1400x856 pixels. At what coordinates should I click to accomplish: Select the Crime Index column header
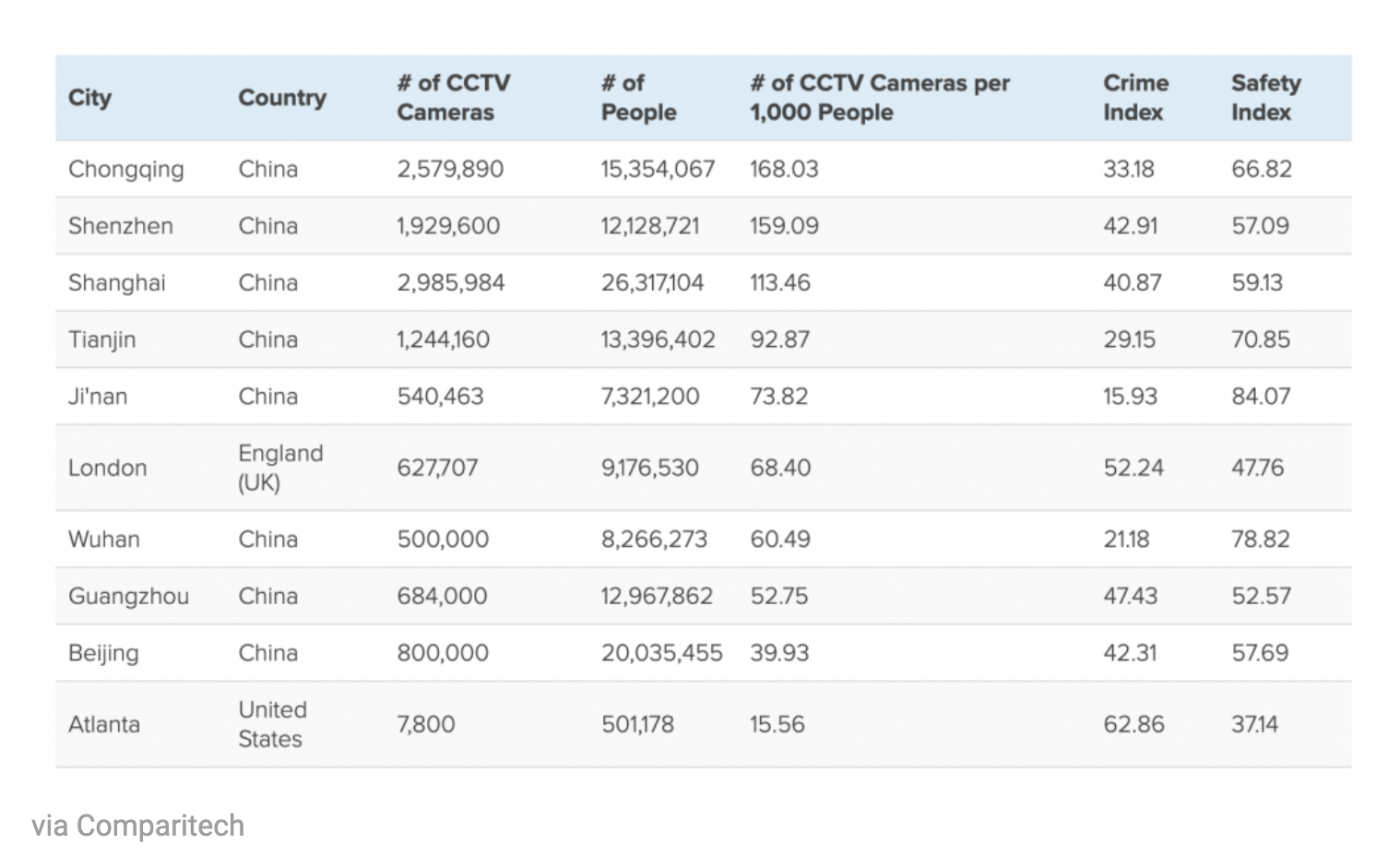click(x=1135, y=98)
